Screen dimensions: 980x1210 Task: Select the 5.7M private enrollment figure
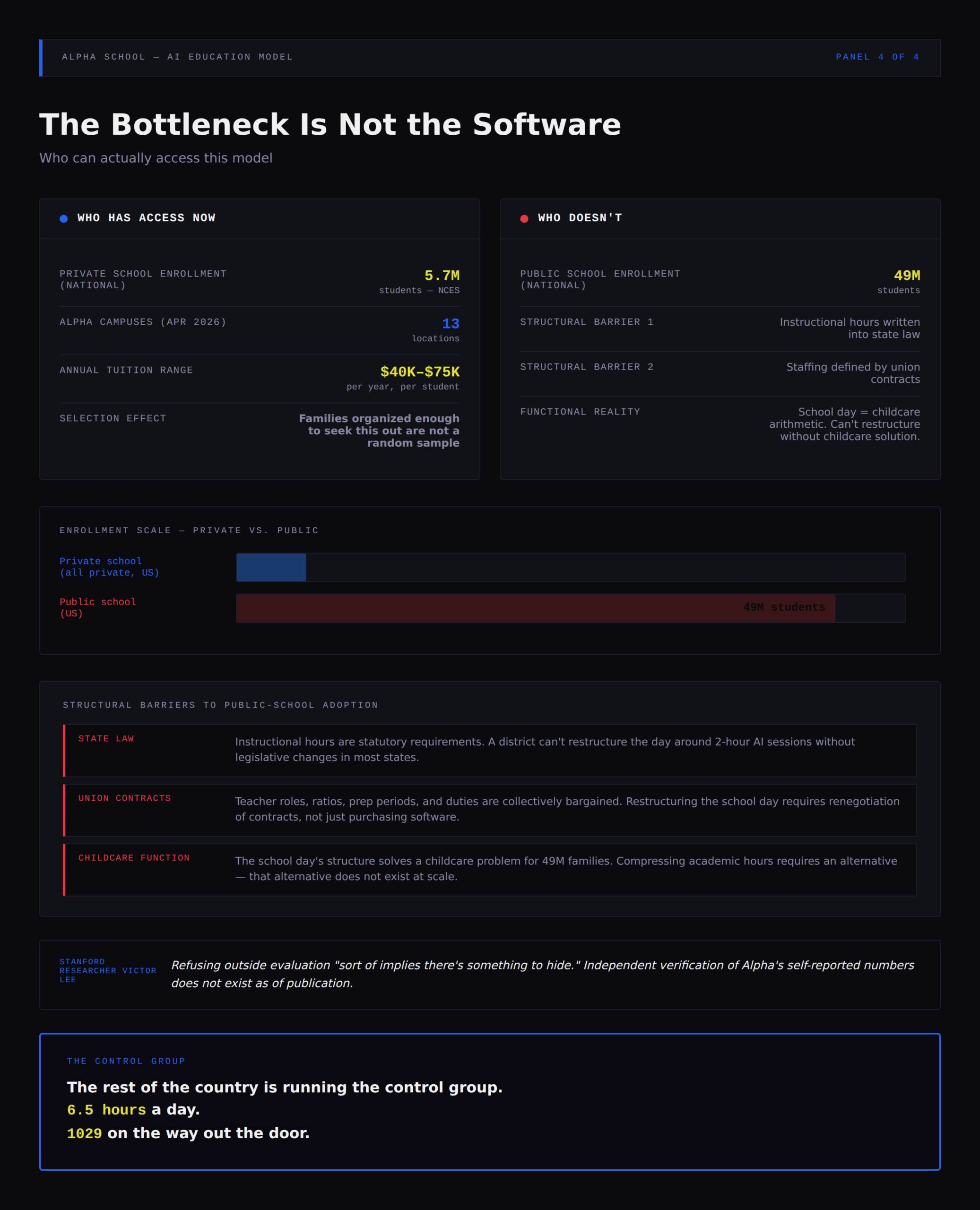(x=442, y=276)
